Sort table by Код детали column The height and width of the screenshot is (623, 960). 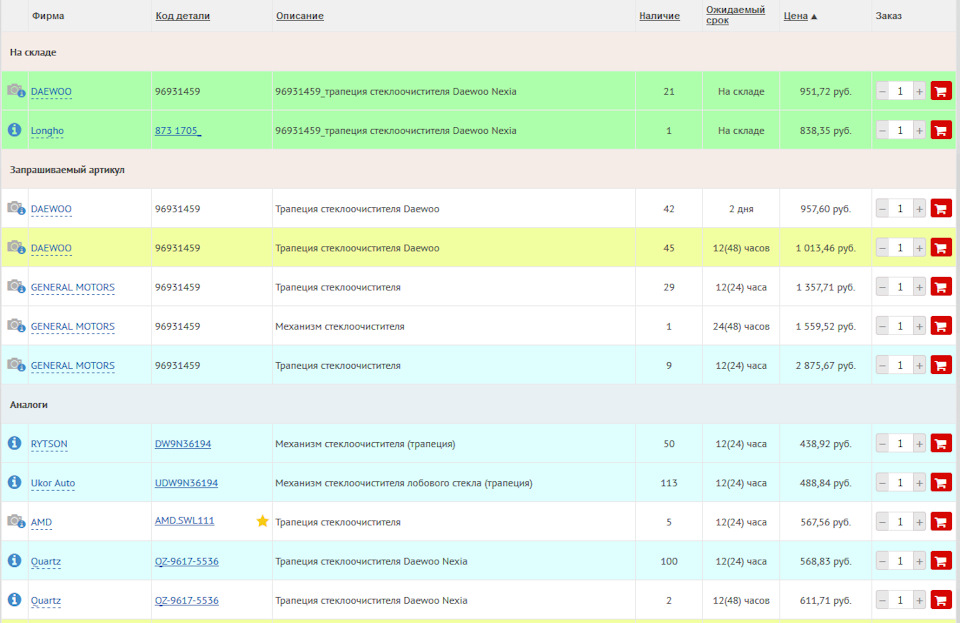[182, 16]
